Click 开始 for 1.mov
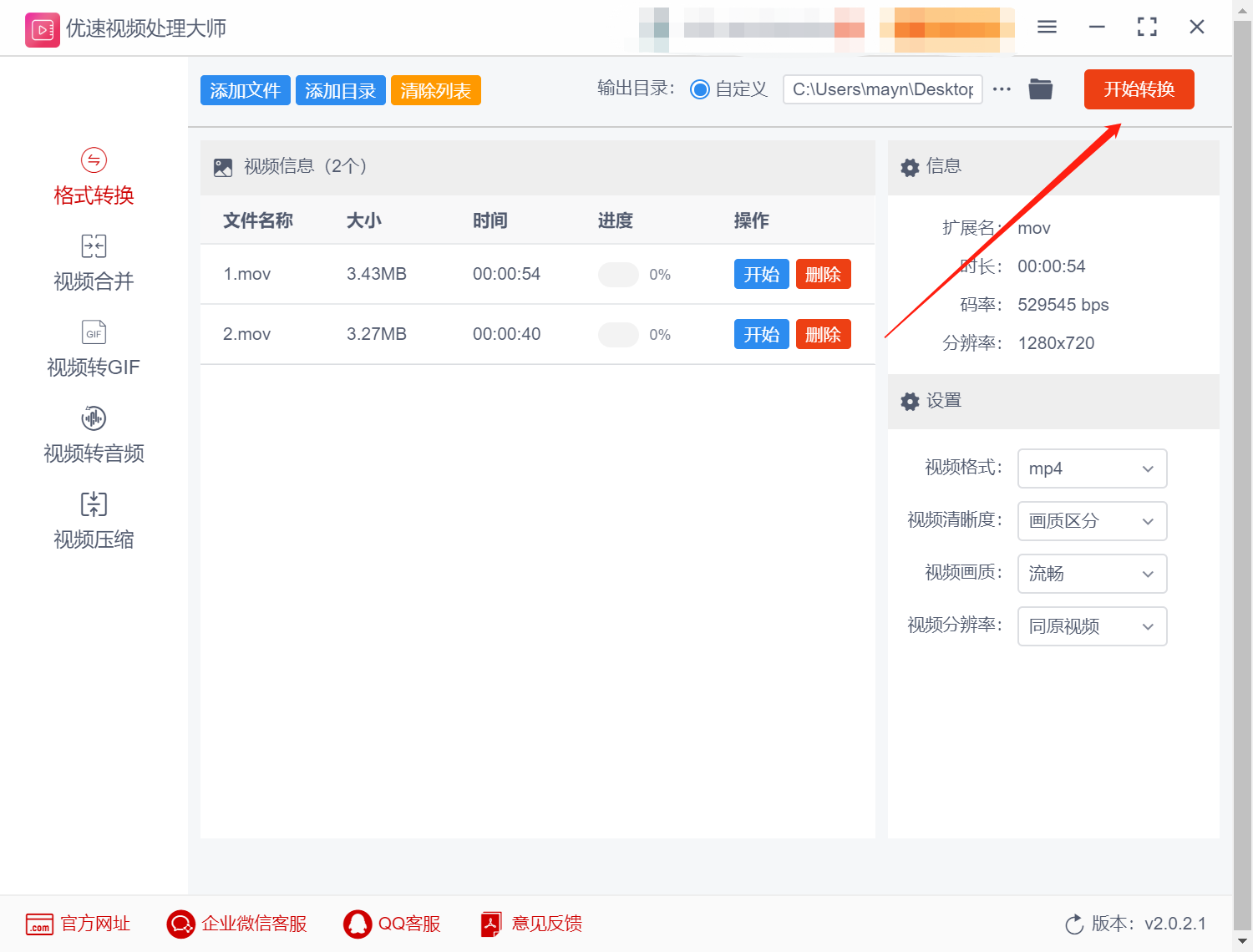 coord(762,274)
